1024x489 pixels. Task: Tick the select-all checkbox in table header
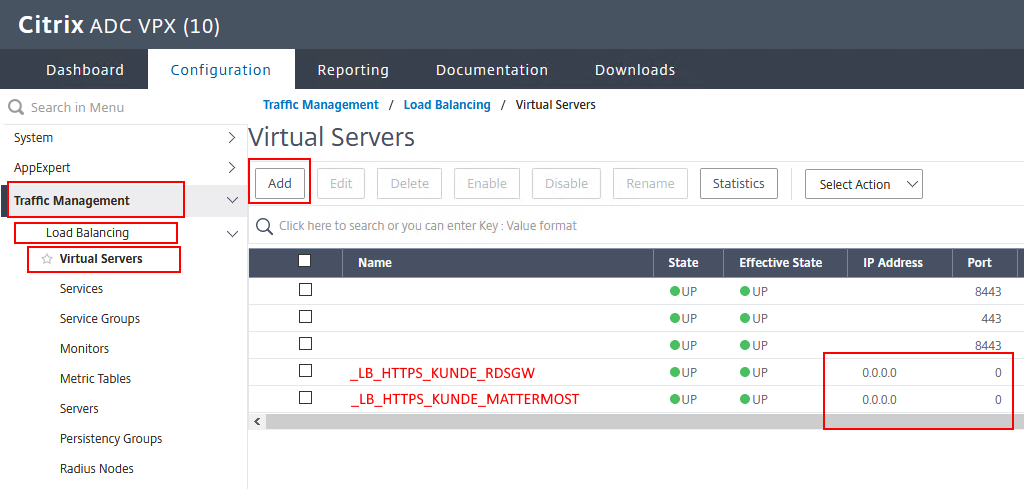pyautogui.click(x=305, y=262)
